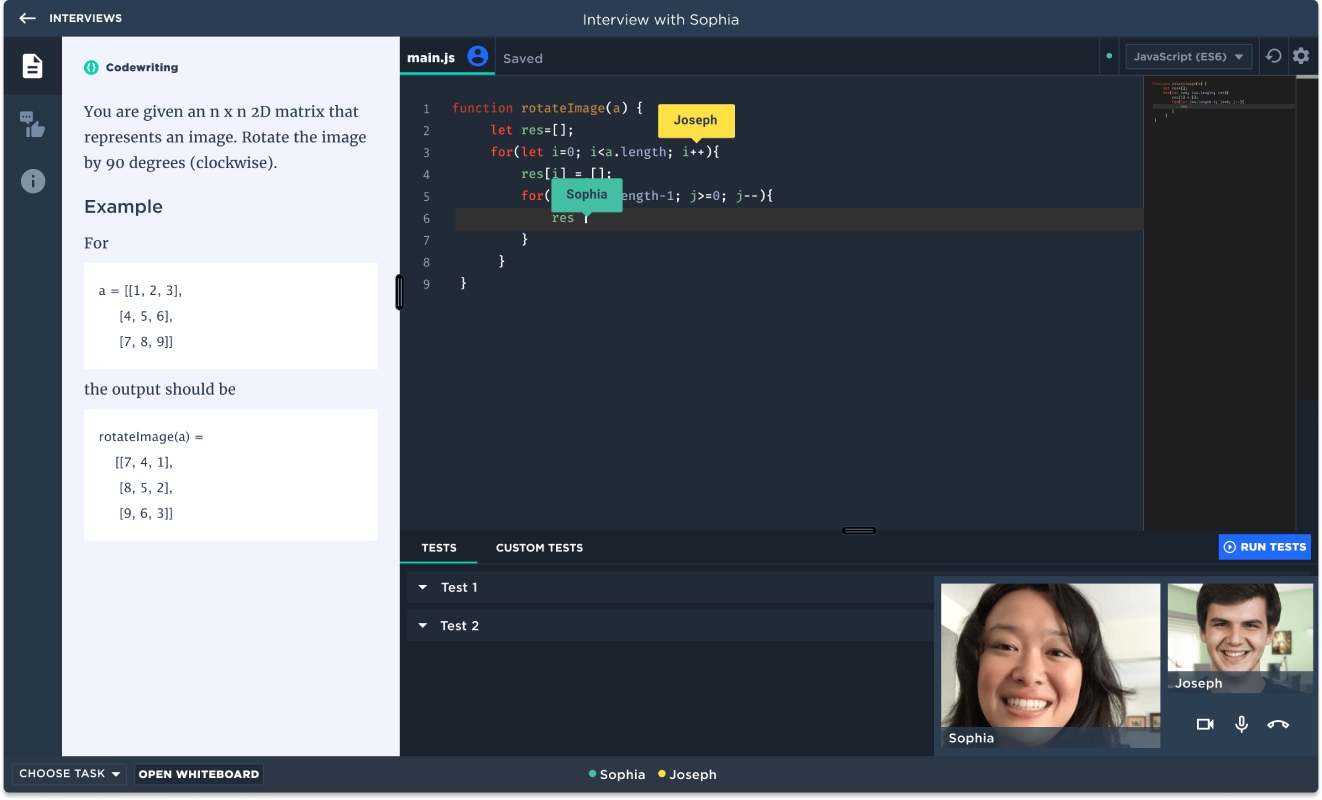Mute the microphone in the video panel

coord(1241,724)
